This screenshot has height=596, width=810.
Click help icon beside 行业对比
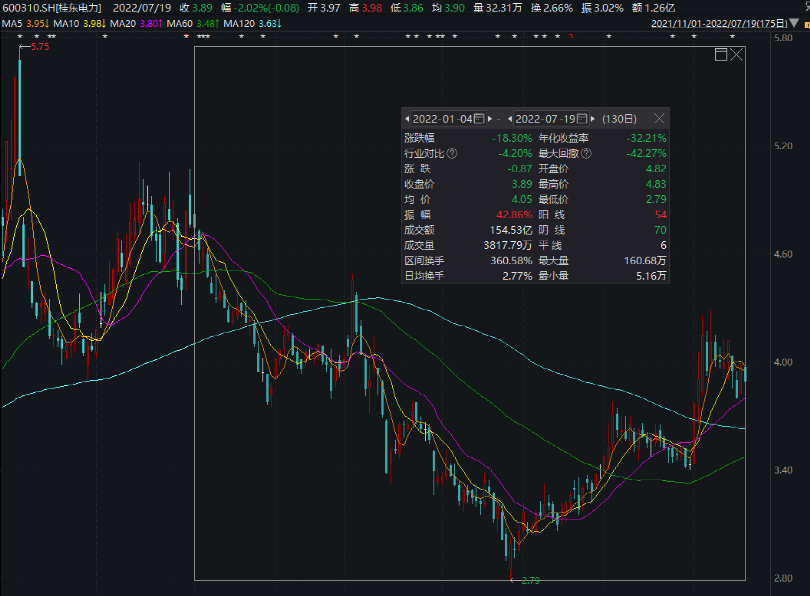point(452,154)
